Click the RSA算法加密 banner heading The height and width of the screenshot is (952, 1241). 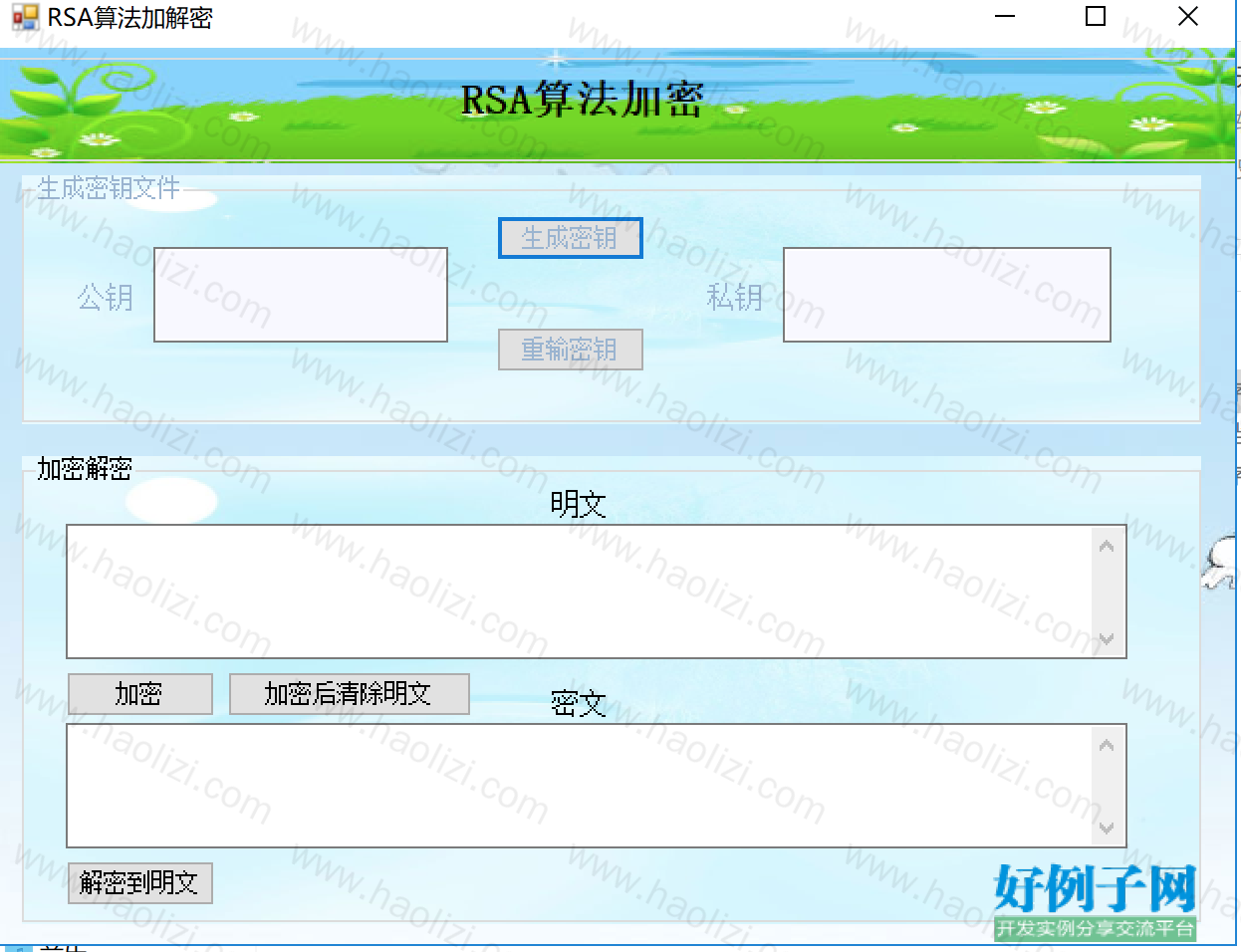583,100
